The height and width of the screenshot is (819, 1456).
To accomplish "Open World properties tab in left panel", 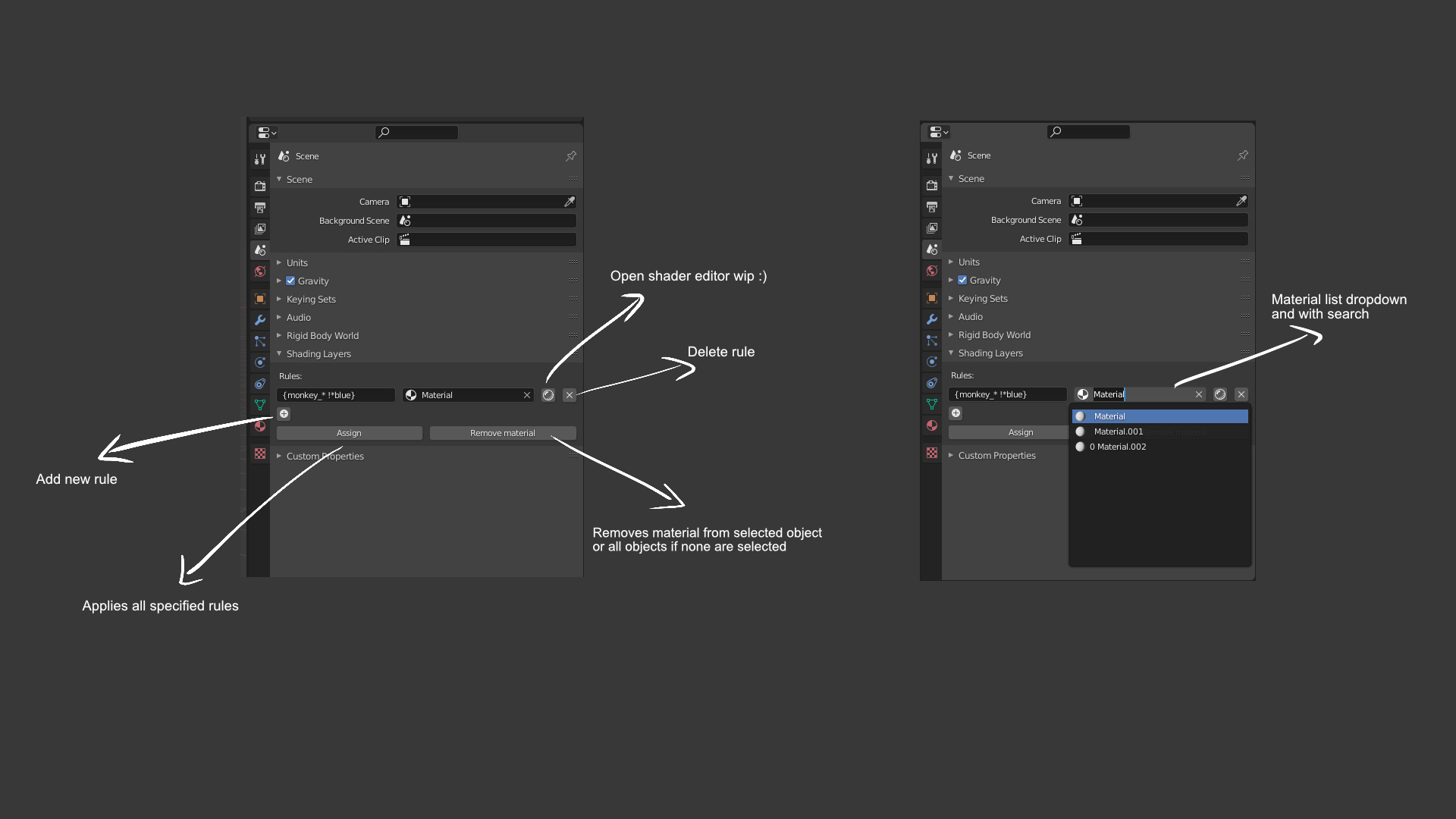I will coord(260,271).
